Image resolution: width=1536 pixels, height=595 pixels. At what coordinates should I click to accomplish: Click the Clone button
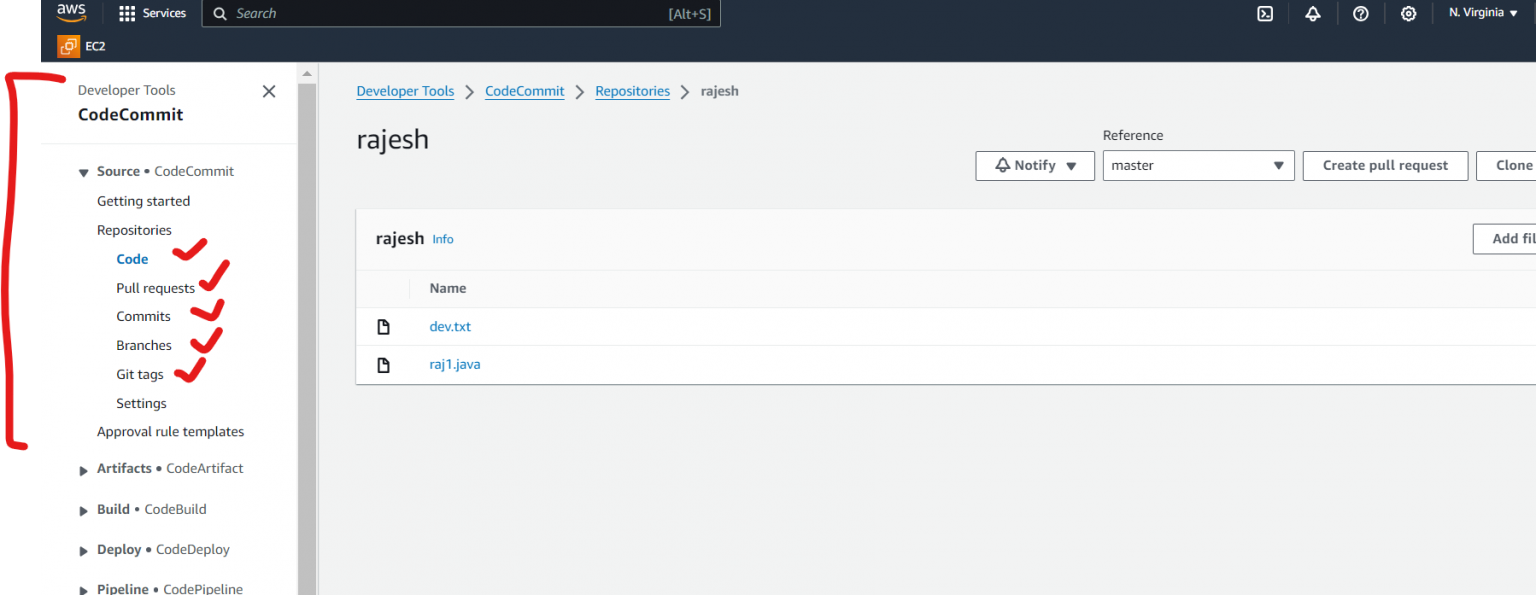pyautogui.click(x=1506, y=166)
